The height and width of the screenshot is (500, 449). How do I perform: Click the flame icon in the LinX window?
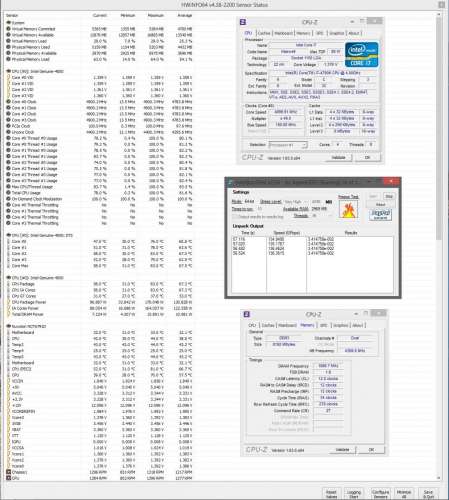tap(348, 210)
